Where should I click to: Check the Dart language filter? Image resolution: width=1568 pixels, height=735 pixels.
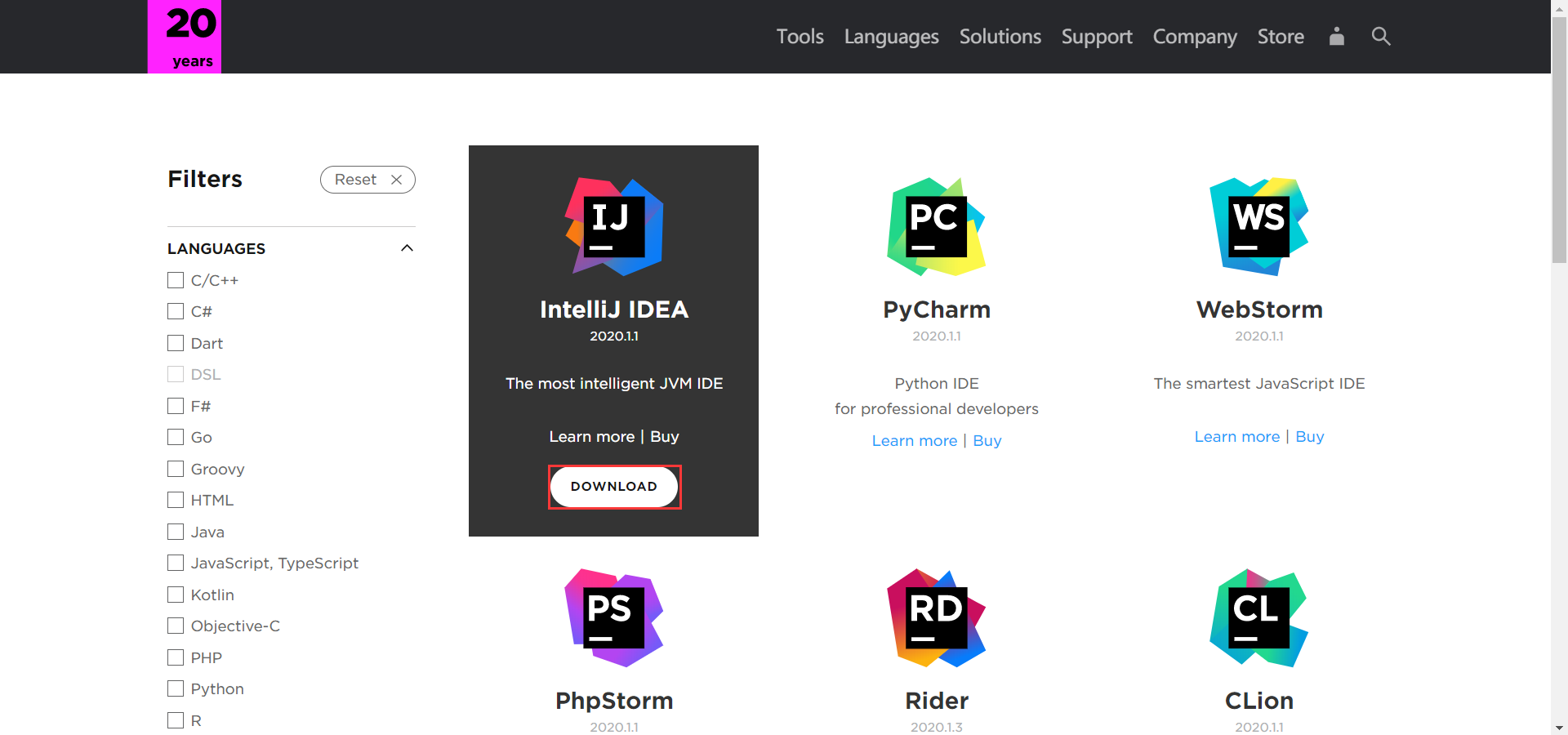(x=176, y=343)
